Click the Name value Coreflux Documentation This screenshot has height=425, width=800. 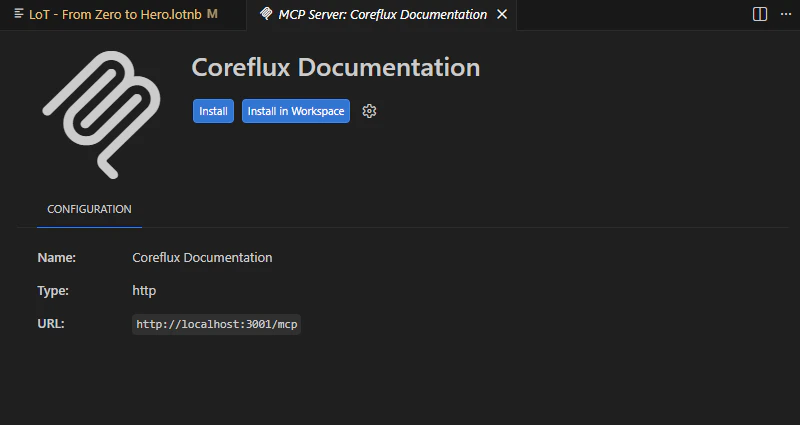click(x=202, y=258)
